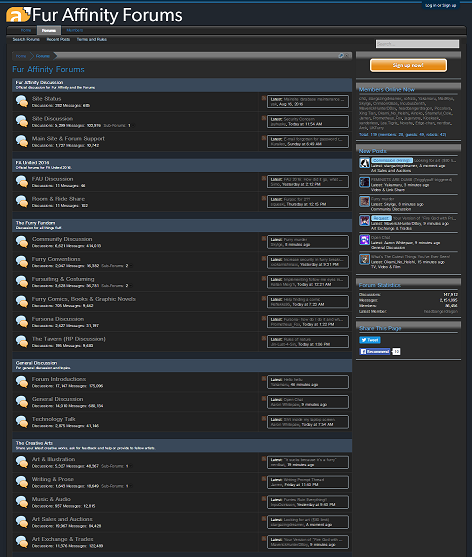Click the Tweet share button

(x=370, y=340)
